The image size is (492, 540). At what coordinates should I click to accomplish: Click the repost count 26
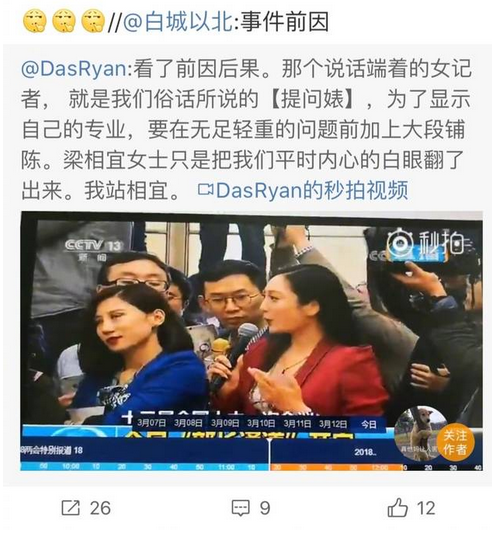[100, 508]
